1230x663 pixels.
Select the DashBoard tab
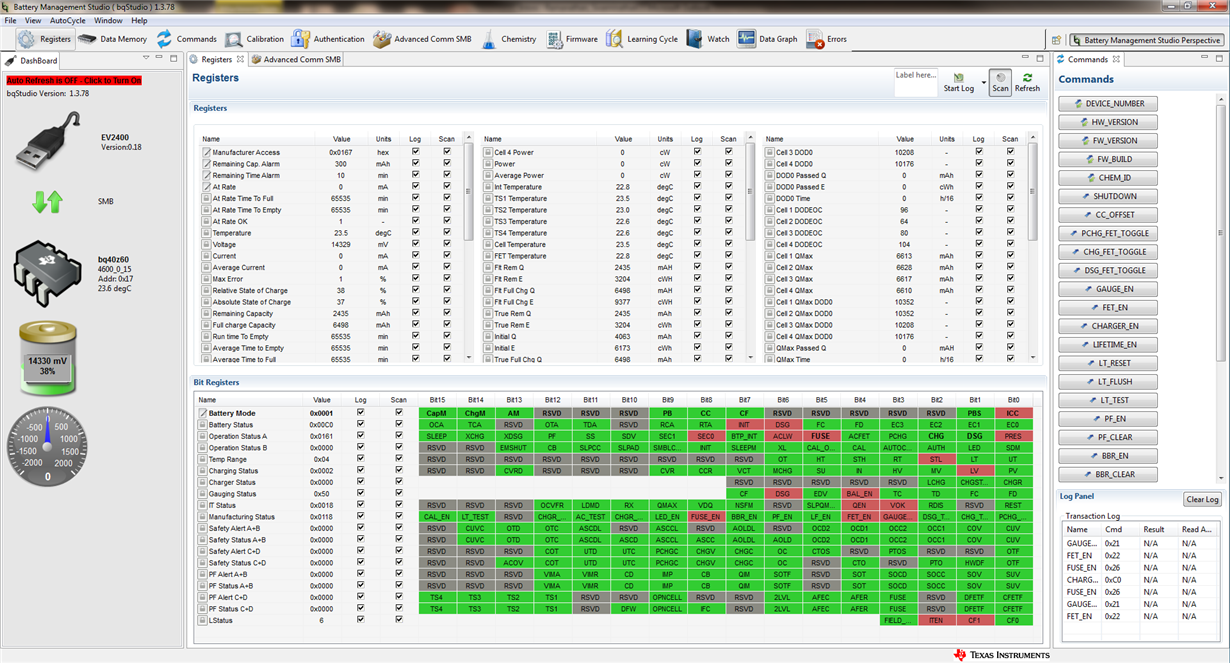[33, 60]
